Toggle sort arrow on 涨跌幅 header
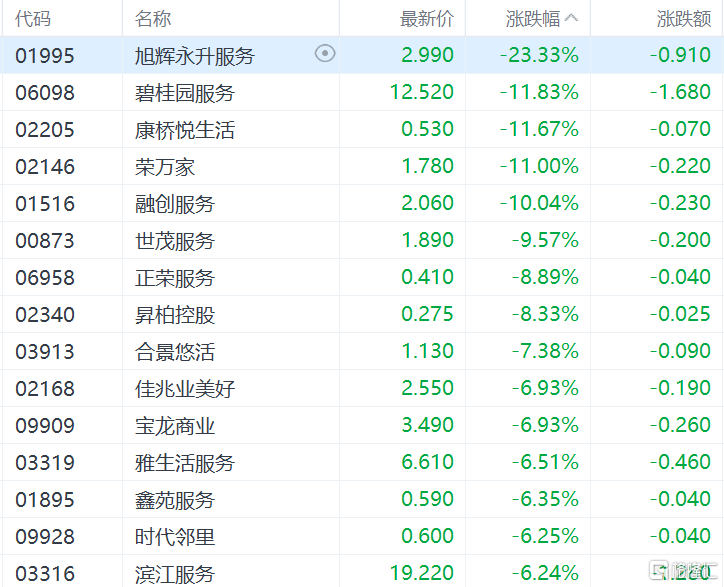 pos(571,18)
